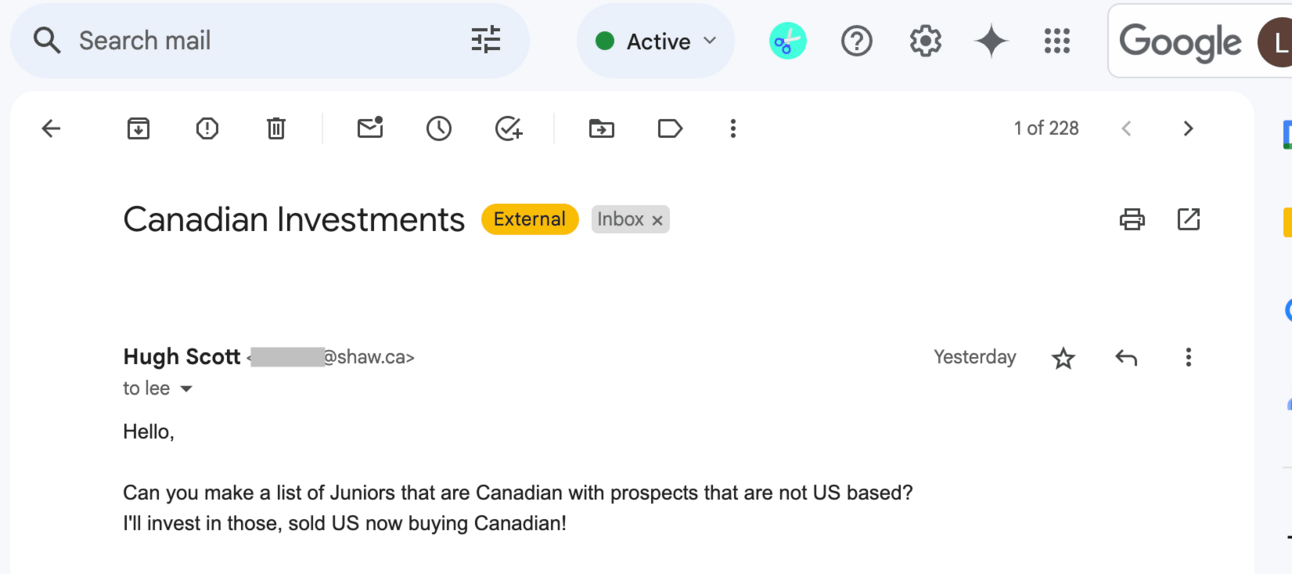1292x574 pixels.
Task: Delete the Canadian Investments email
Action: click(x=276, y=128)
